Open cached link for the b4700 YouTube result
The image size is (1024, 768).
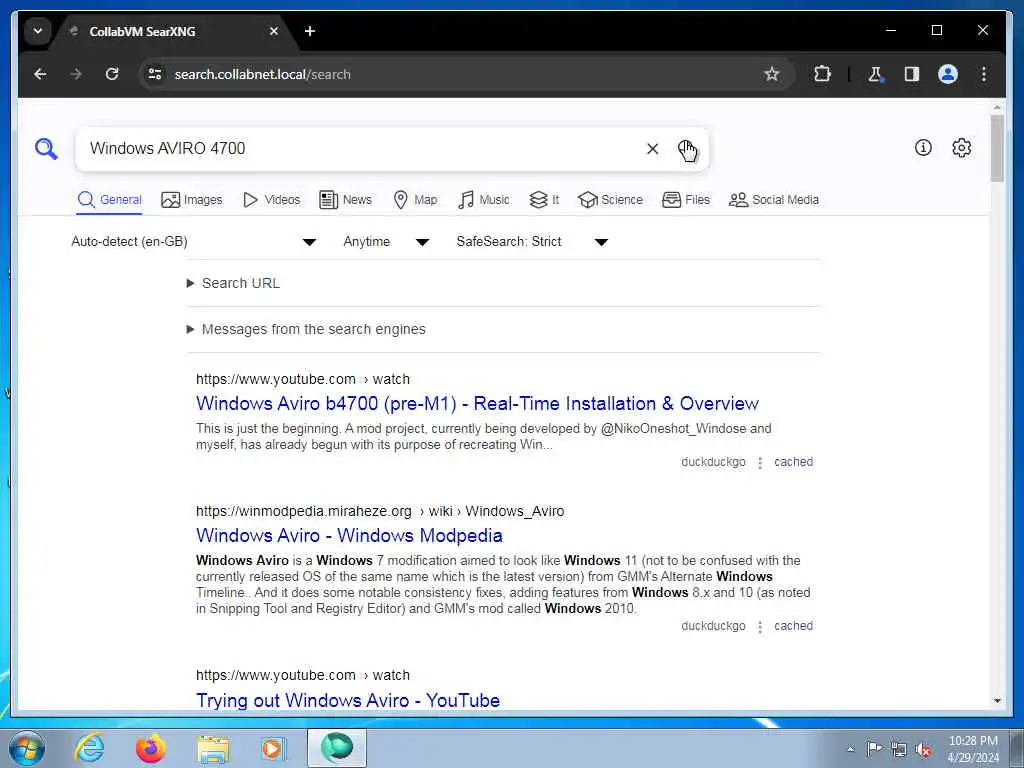793,462
